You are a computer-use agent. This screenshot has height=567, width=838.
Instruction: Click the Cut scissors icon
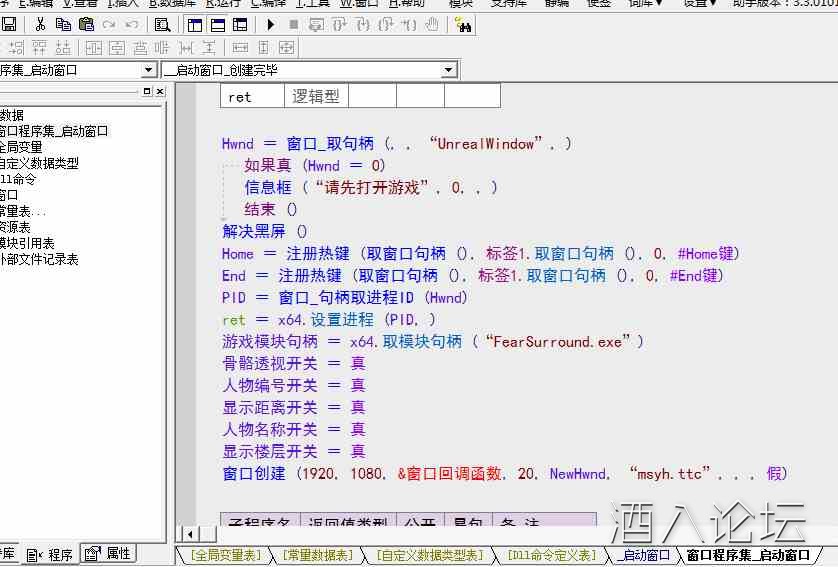(40, 24)
